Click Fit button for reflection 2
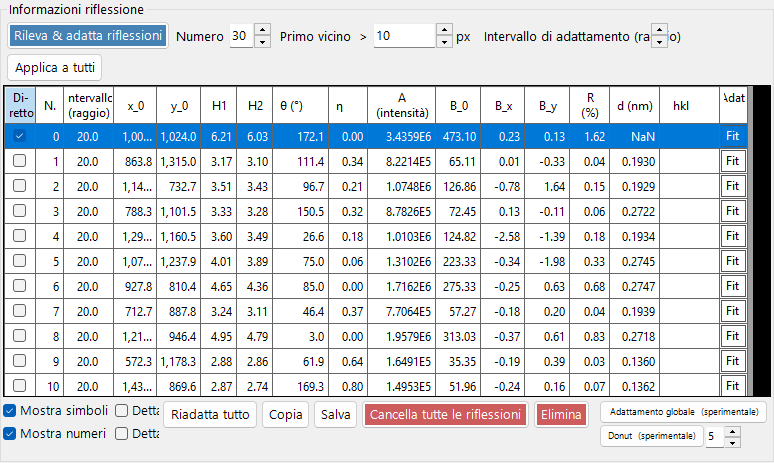 click(733, 186)
